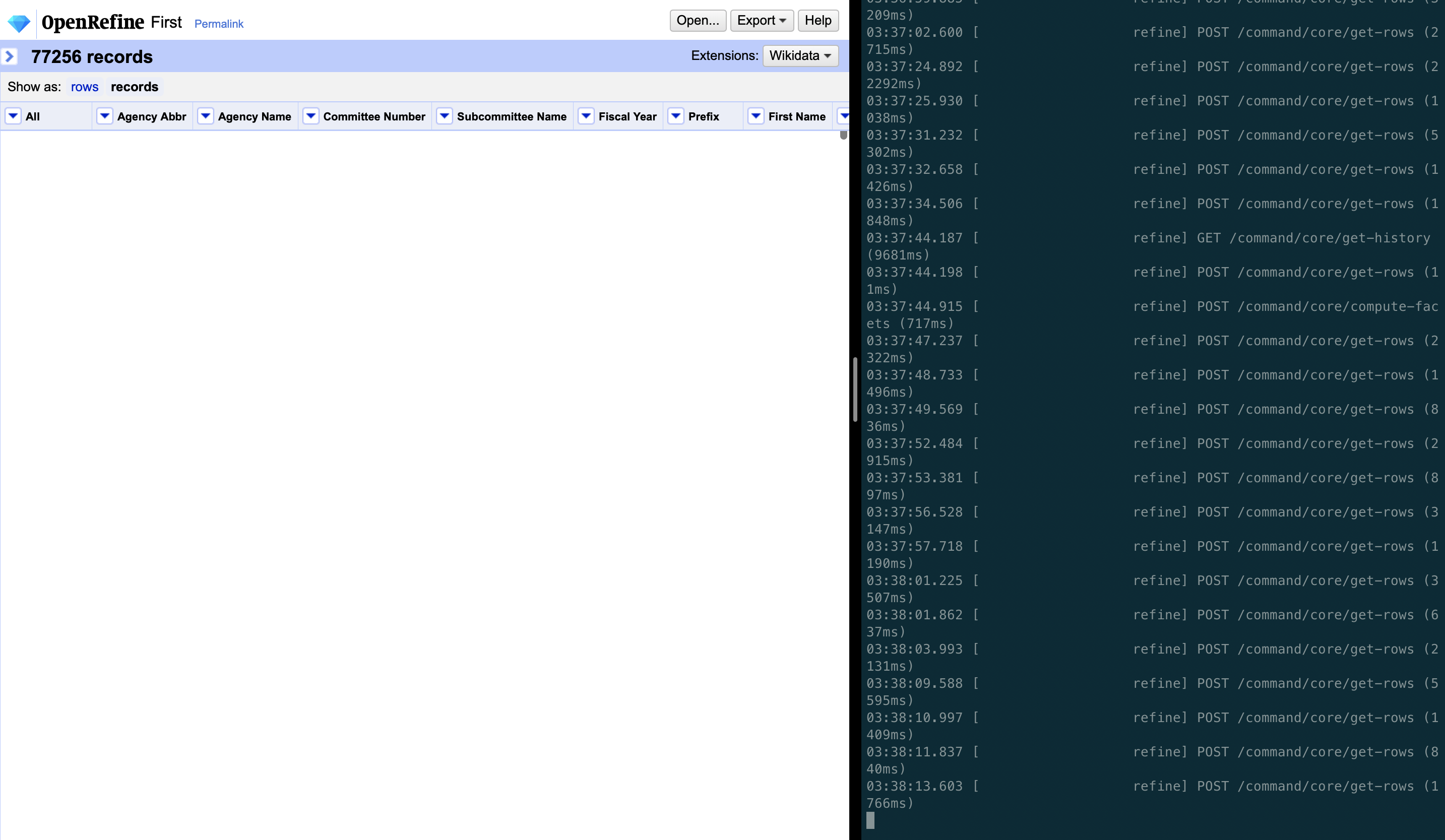Click the Open... button
Viewport: 1445px width, 840px height.
tap(698, 21)
